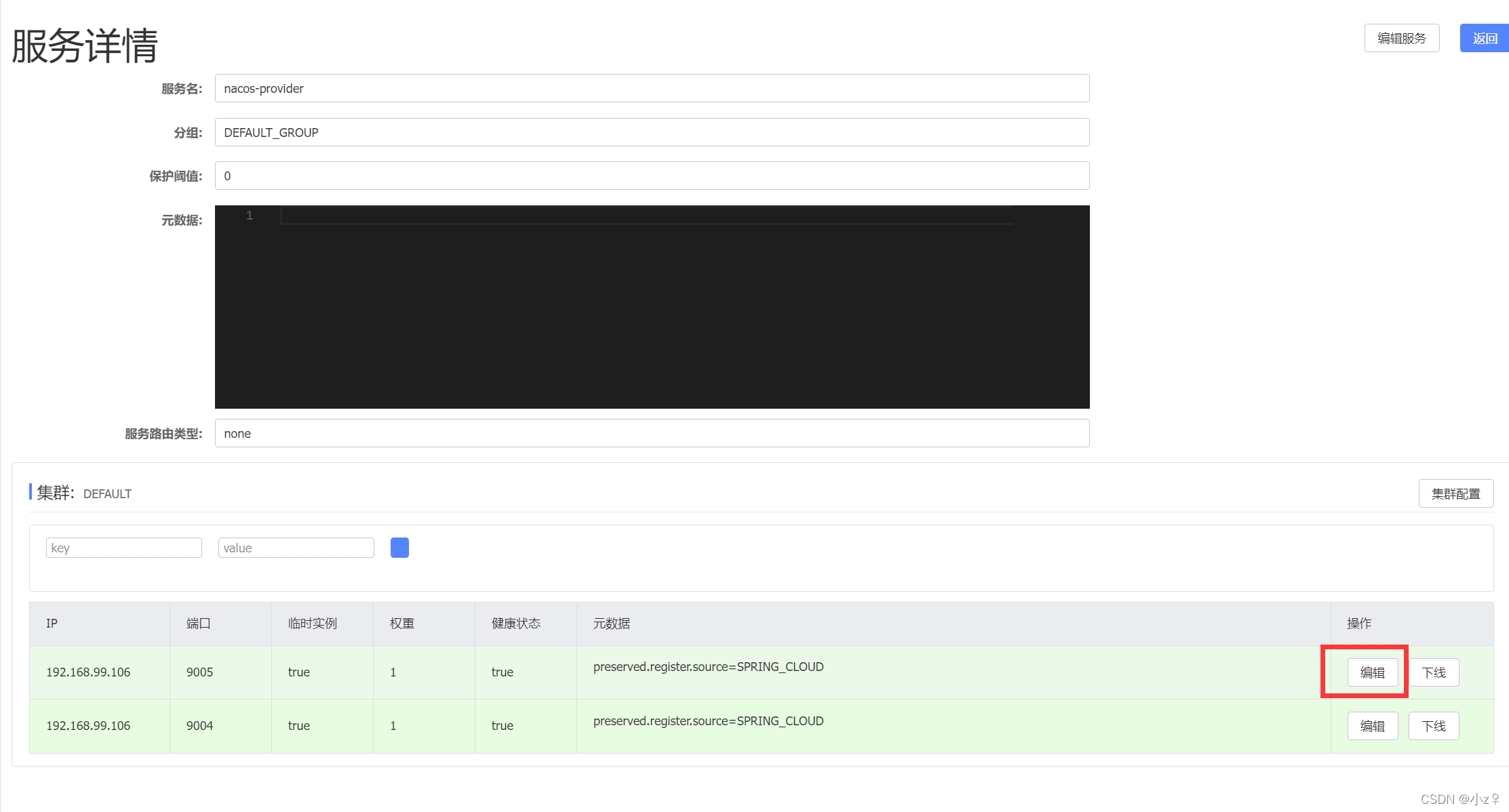This screenshot has width=1509, height=812.
Task: Click 编辑 for the instance on port 9005
Action: pos(1372,672)
